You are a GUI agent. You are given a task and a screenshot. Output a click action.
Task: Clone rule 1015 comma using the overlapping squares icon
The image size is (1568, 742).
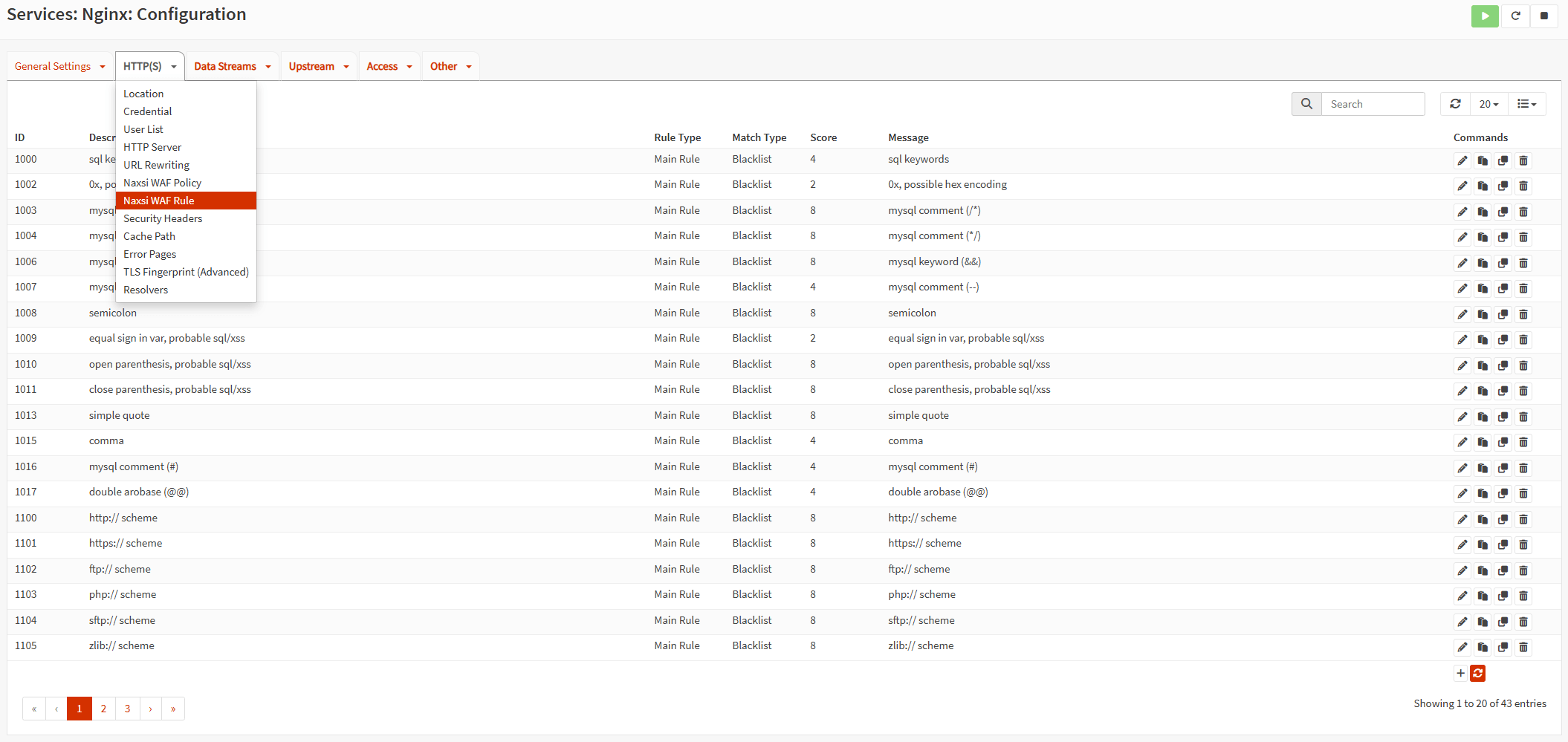click(x=1503, y=442)
